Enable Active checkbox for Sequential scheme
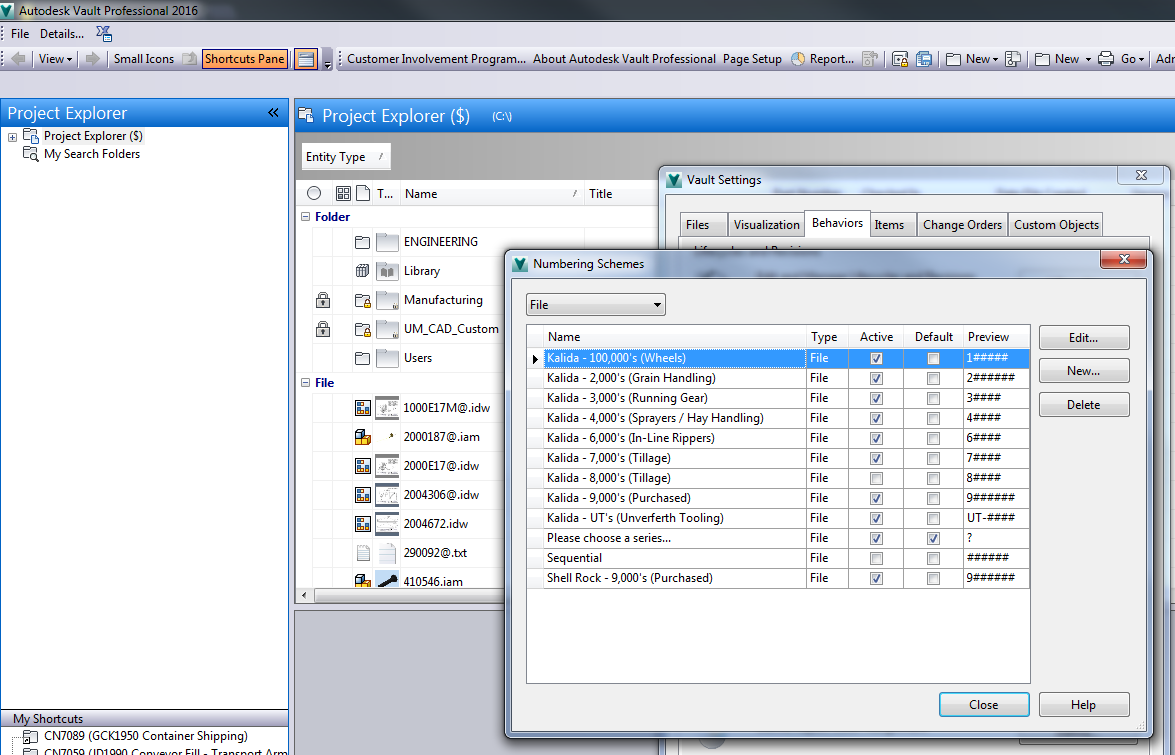The width and height of the screenshot is (1175, 755). click(876, 558)
